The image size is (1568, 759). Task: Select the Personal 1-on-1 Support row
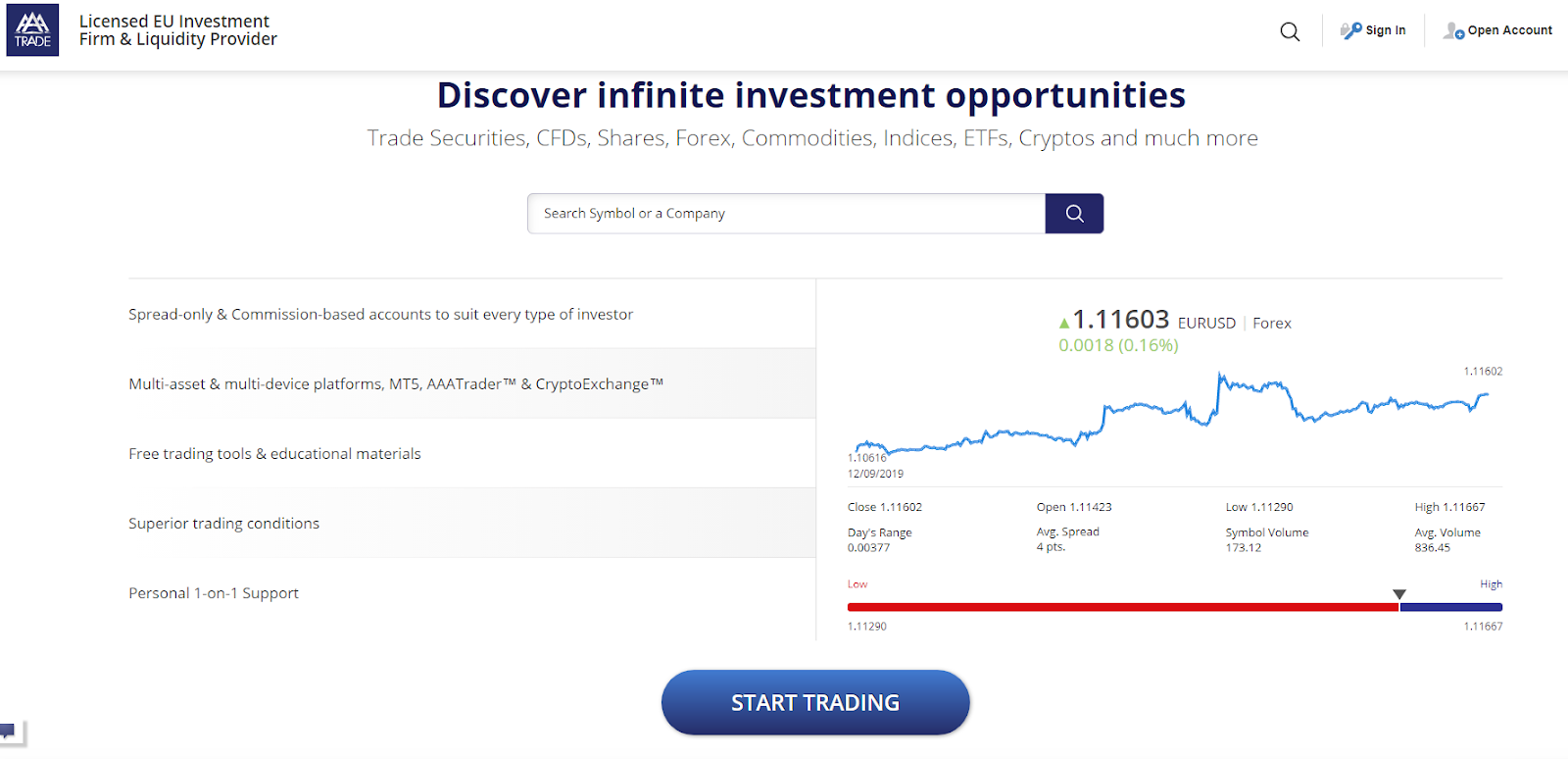click(471, 593)
